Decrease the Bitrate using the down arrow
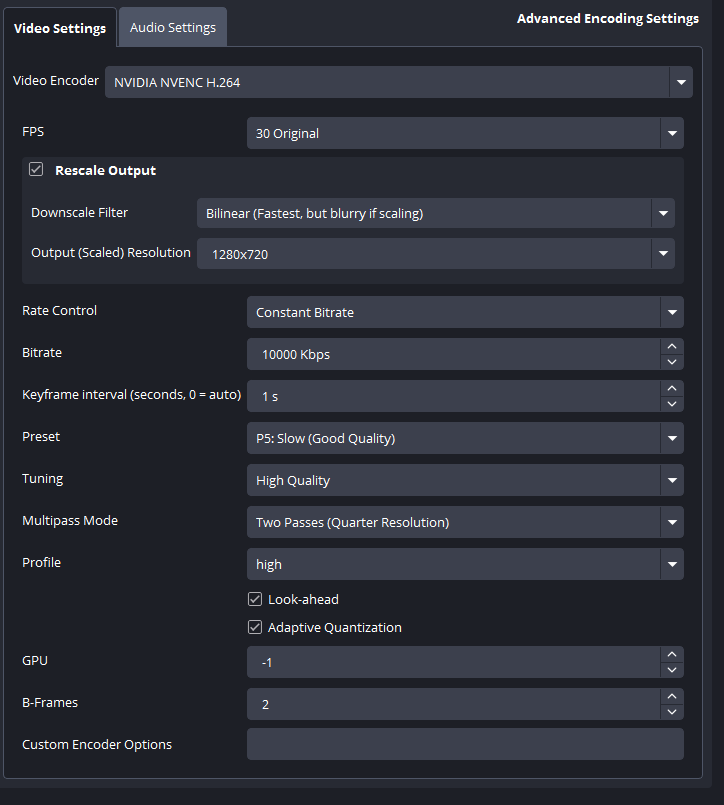Screen dimensions: 724x805 (x=672, y=362)
